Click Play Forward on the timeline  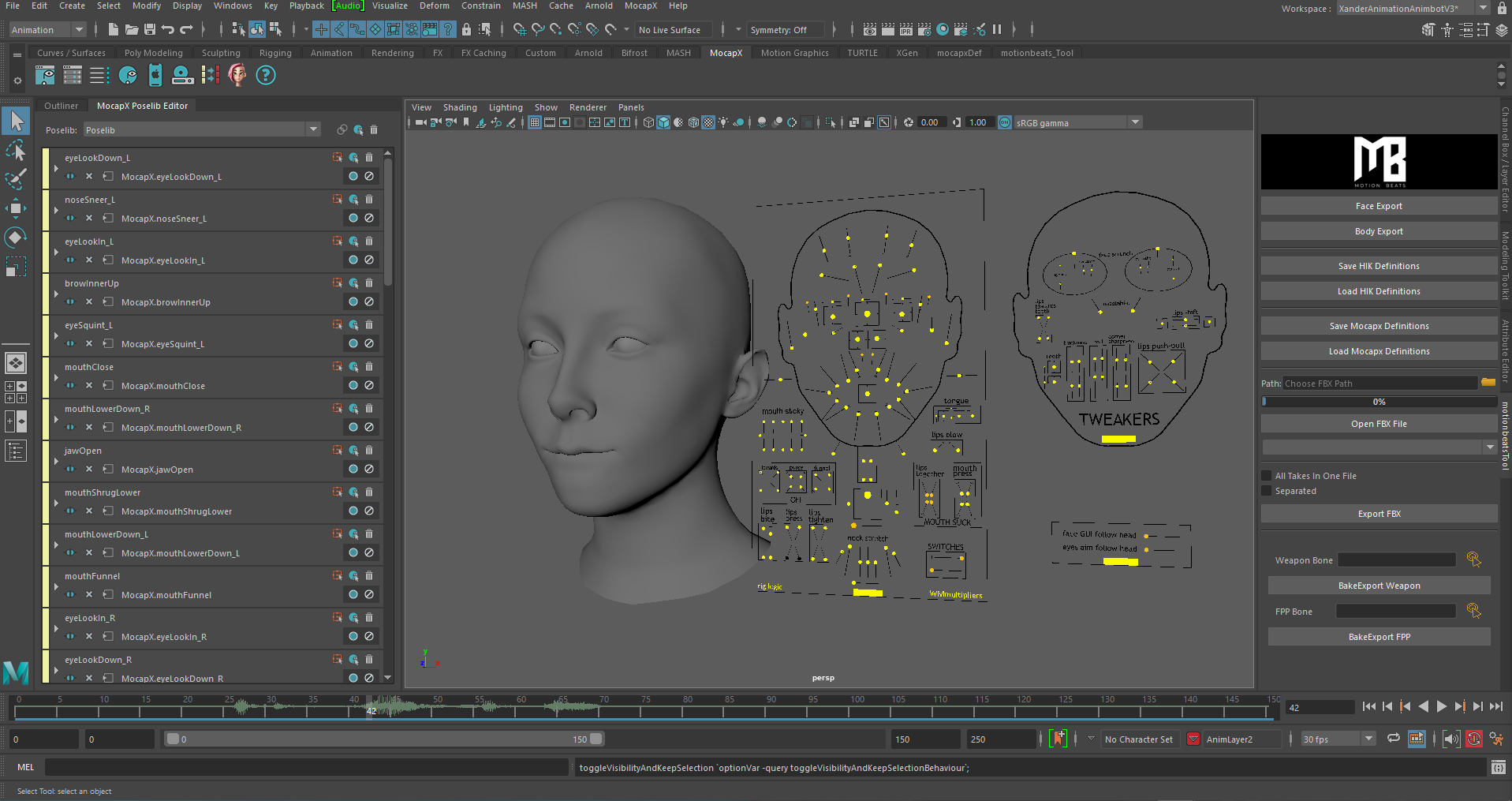coord(1442,706)
